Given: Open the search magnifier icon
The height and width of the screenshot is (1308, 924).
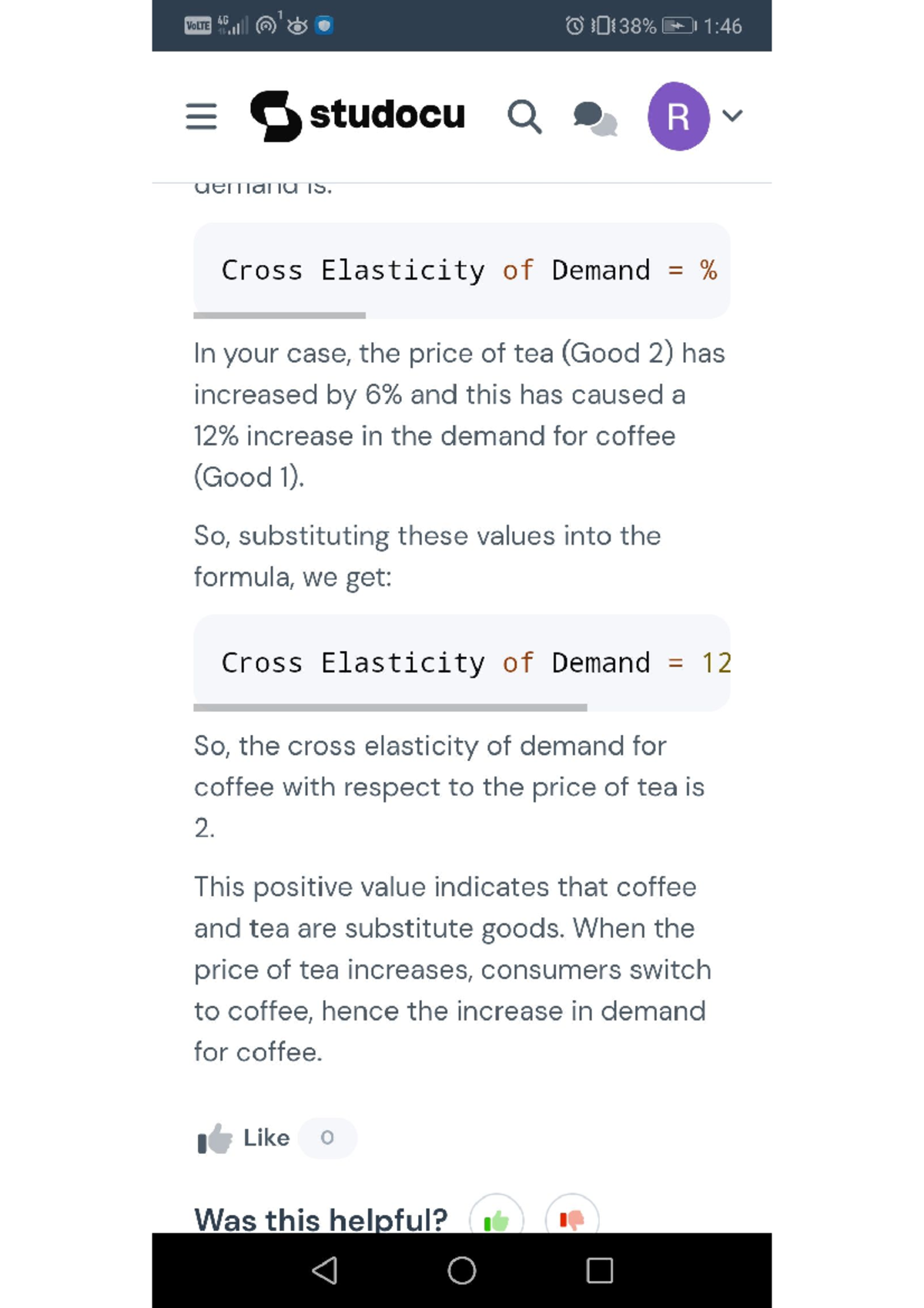Looking at the screenshot, I should [x=524, y=116].
